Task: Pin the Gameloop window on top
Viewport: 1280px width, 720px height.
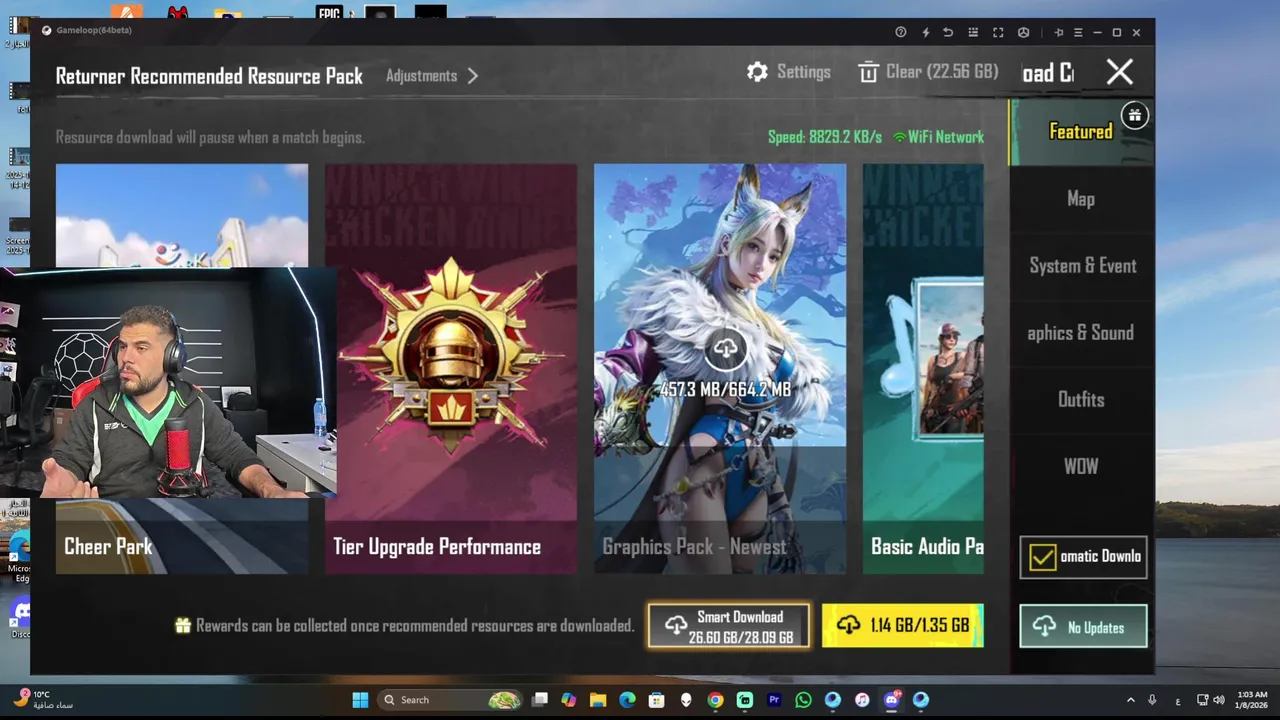Action: pyautogui.click(x=1058, y=32)
